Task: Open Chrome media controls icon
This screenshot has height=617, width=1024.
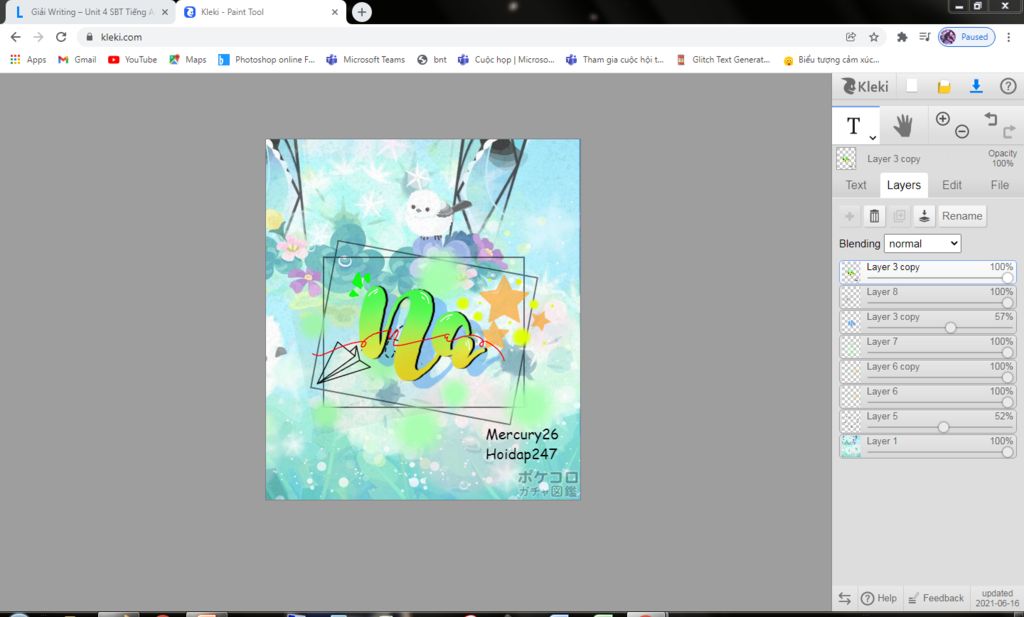Action: click(x=924, y=37)
